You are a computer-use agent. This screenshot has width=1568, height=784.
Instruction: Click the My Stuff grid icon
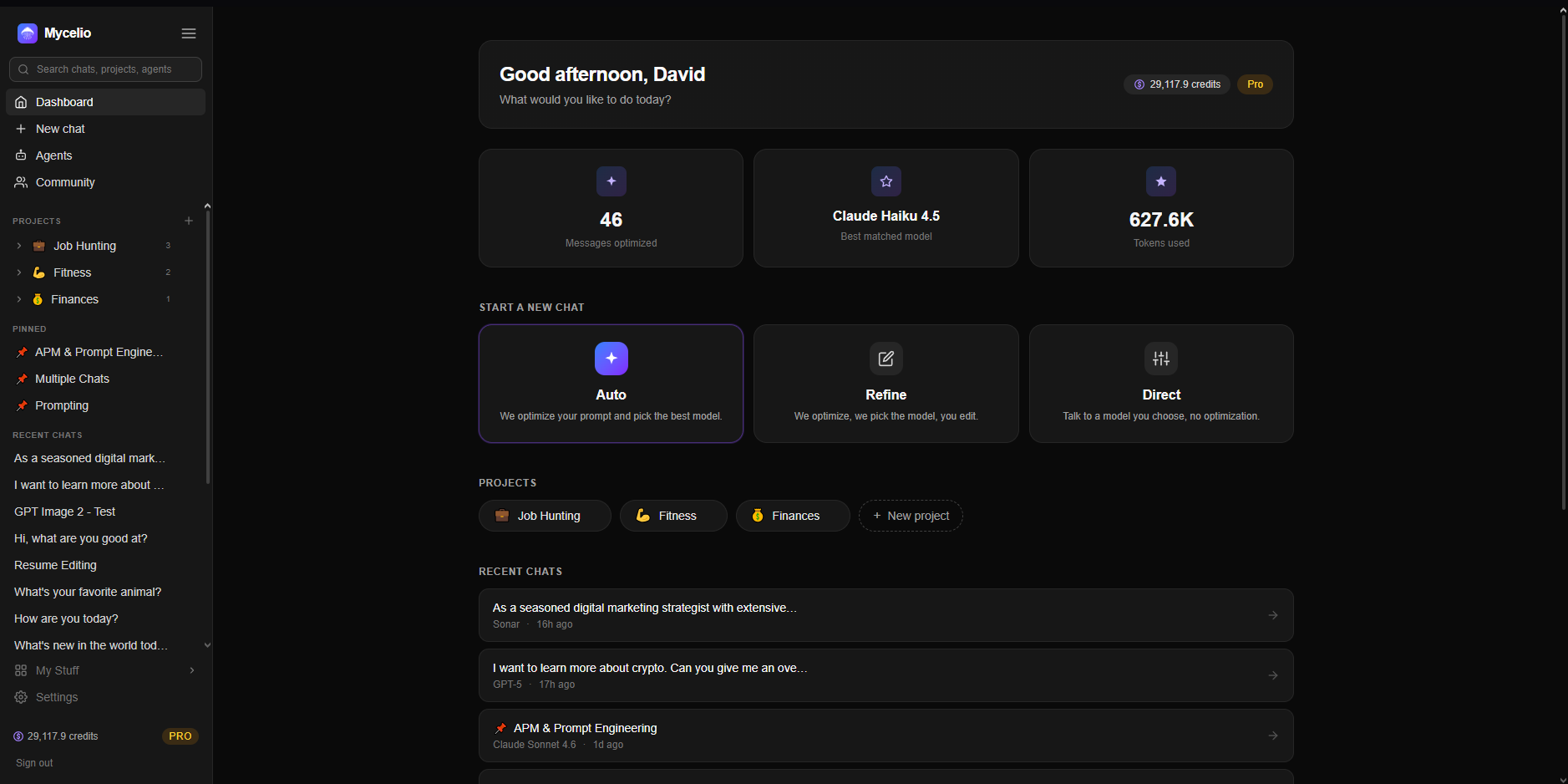[x=21, y=670]
